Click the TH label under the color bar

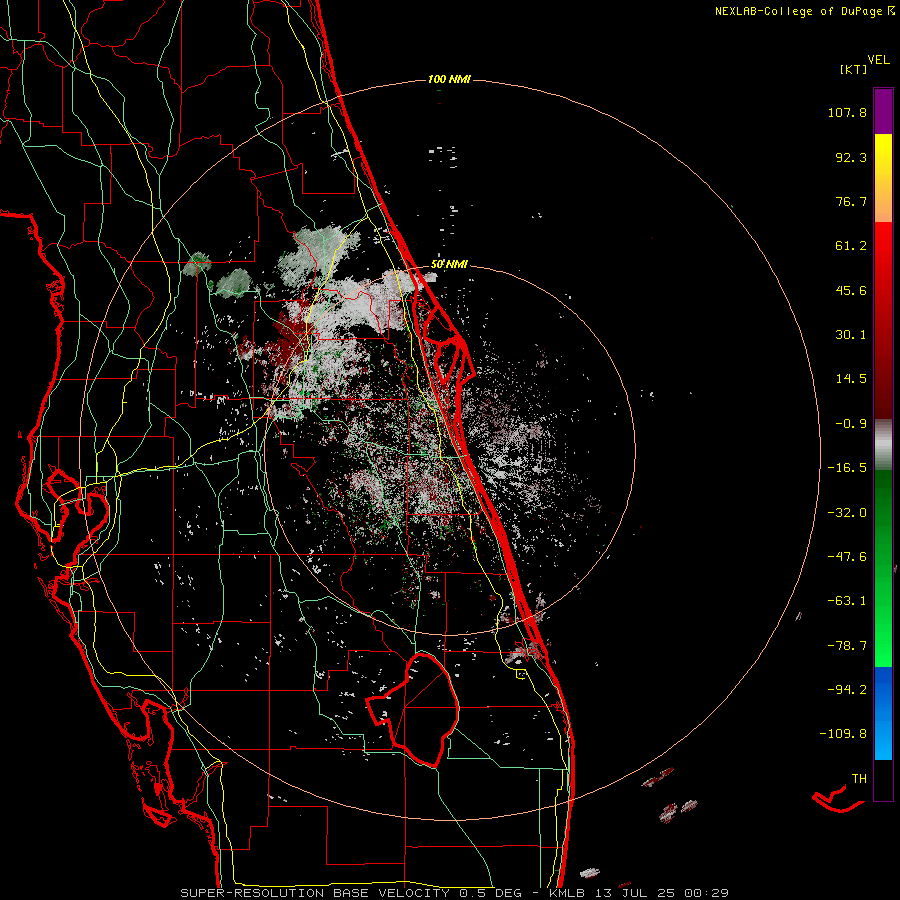859,779
